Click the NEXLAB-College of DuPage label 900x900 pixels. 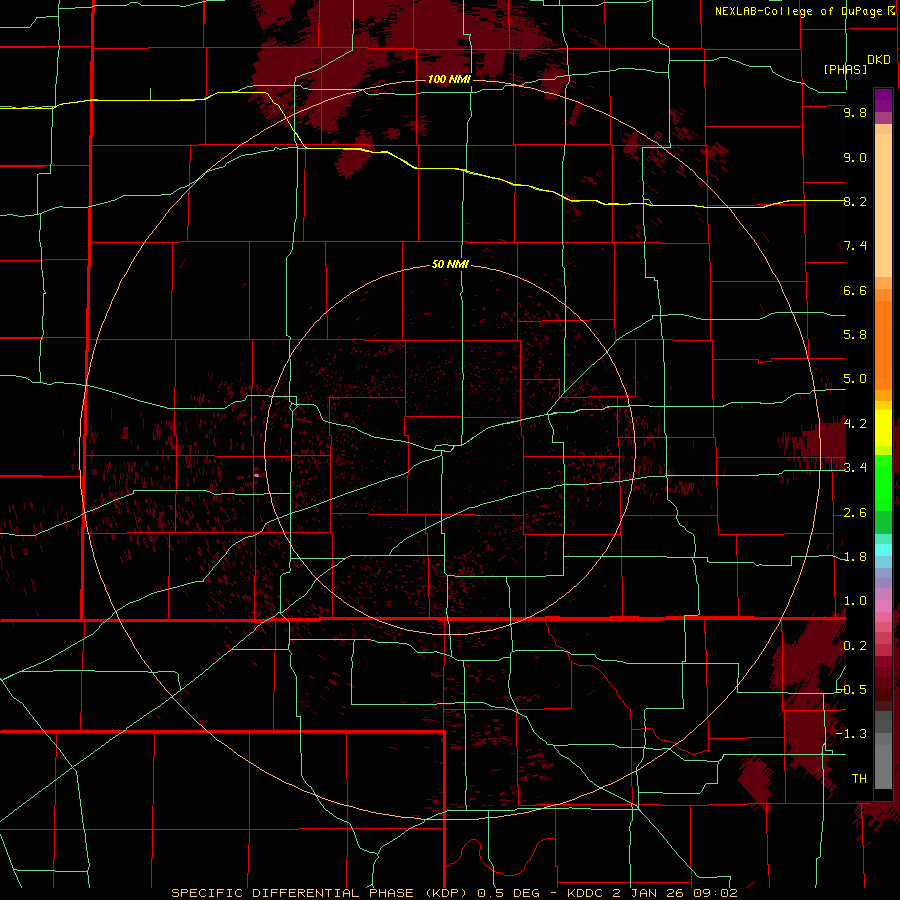pos(800,11)
